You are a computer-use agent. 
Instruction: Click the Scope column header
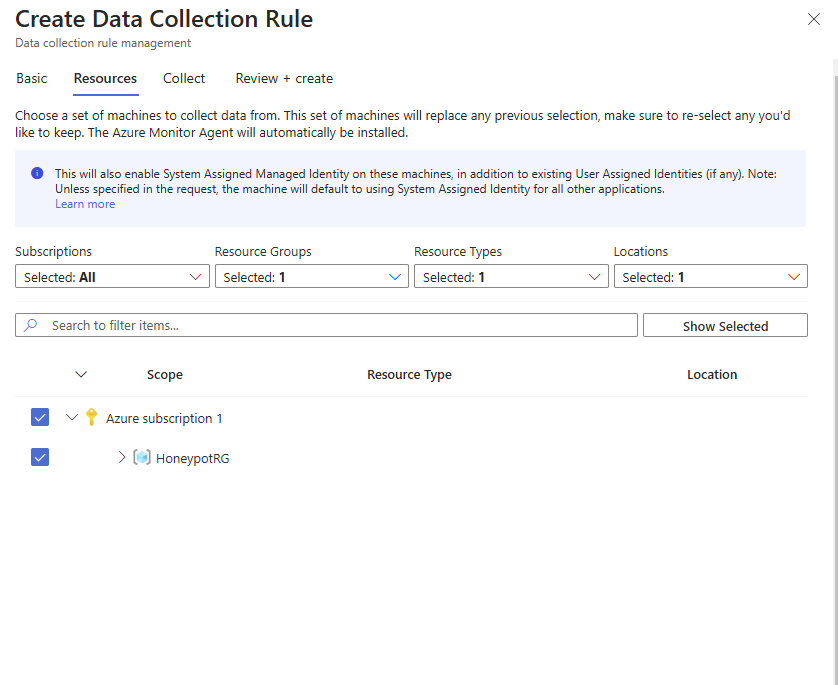click(165, 375)
